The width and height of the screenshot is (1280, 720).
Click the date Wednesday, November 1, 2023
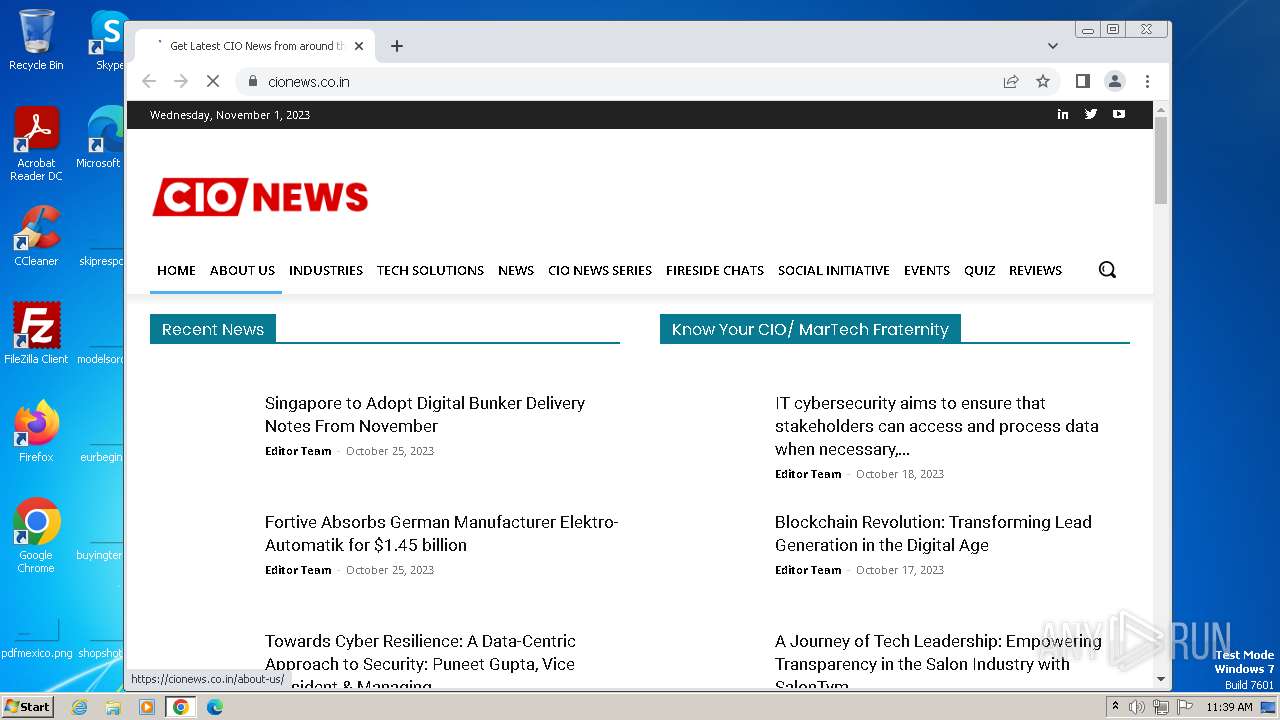230,115
